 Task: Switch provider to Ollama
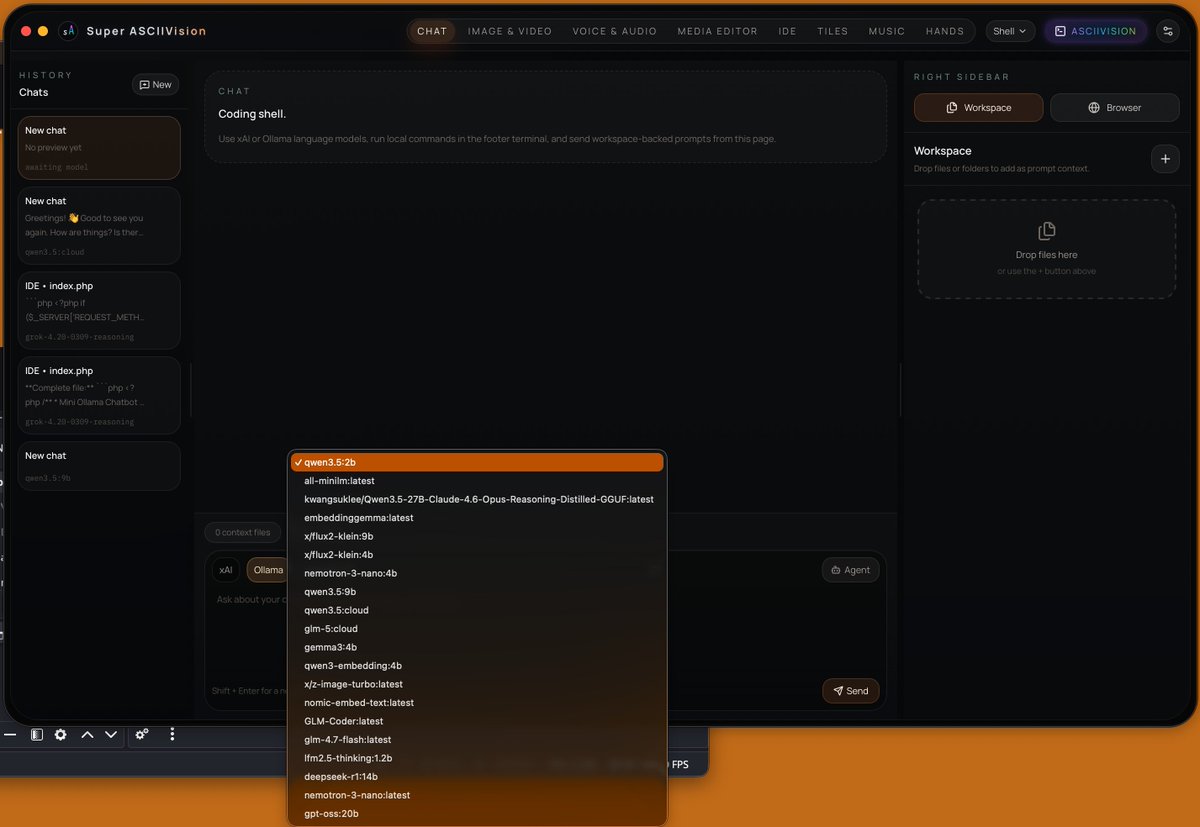click(267, 570)
